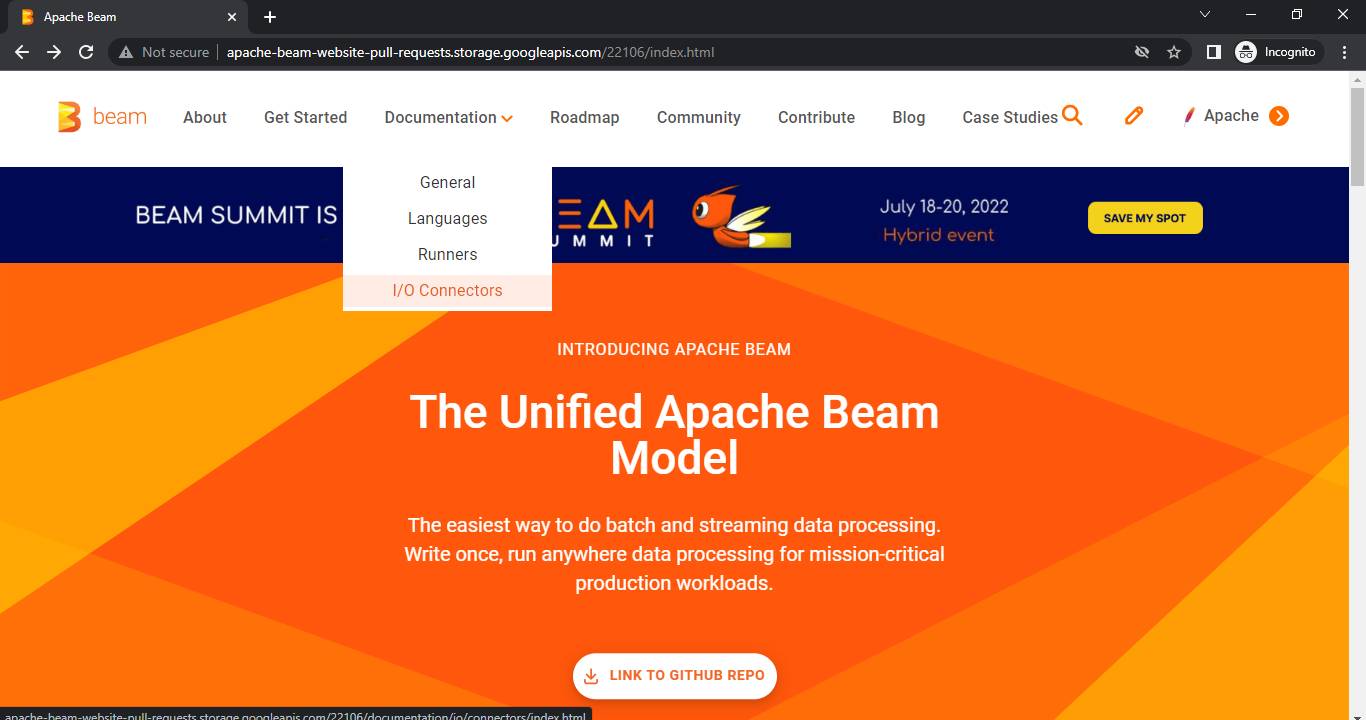This screenshot has height=720, width=1366.
Task: Open the search with the magnifying glass icon
Action: (x=1073, y=115)
